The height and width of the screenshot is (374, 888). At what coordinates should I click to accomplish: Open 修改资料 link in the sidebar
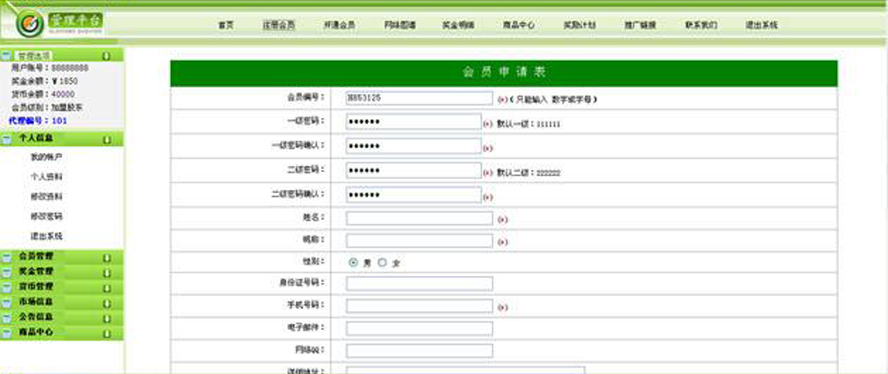point(46,197)
